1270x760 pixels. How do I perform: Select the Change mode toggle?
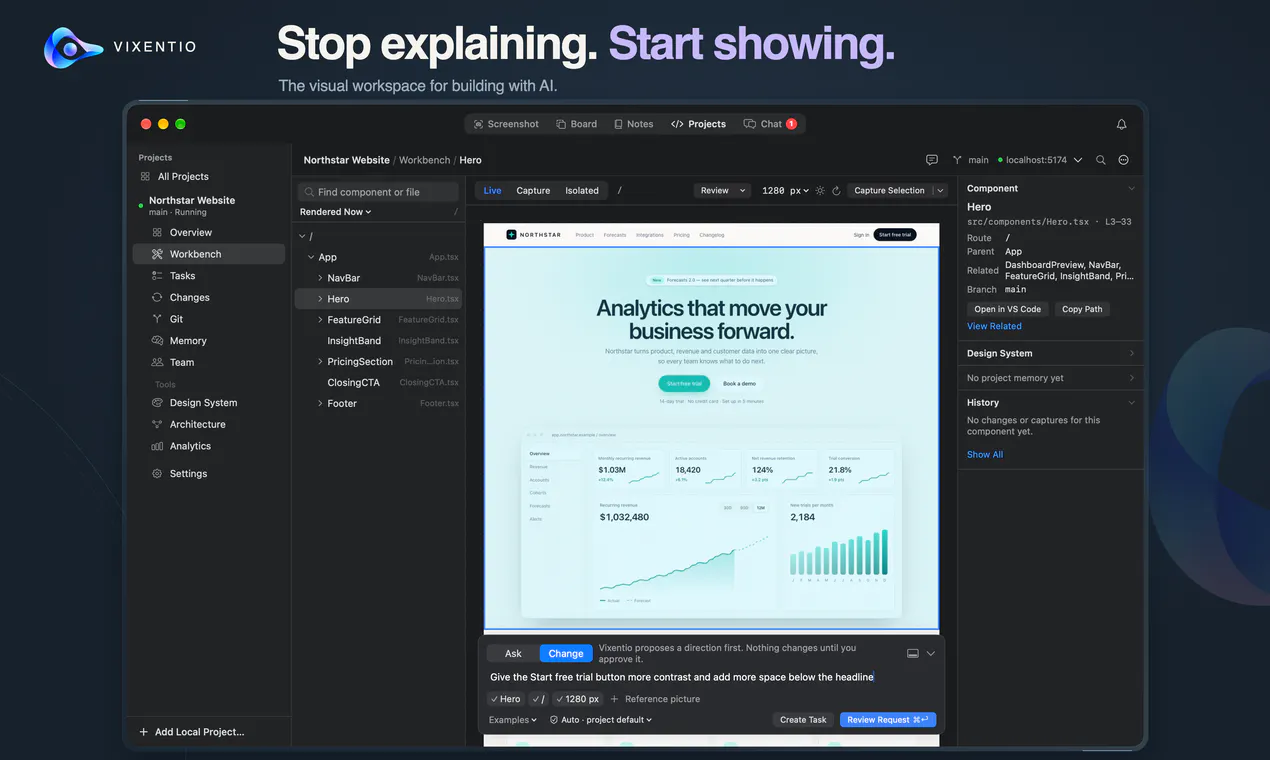565,654
